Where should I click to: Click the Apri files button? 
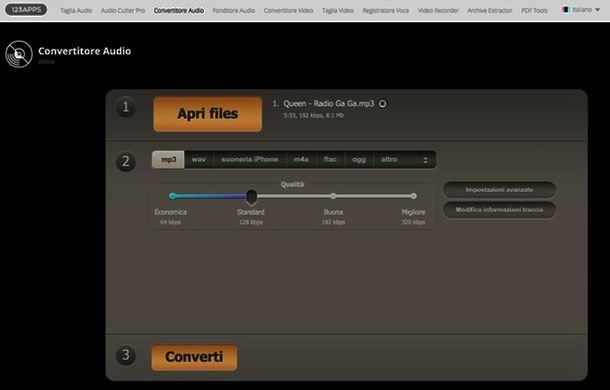pyautogui.click(x=208, y=114)
